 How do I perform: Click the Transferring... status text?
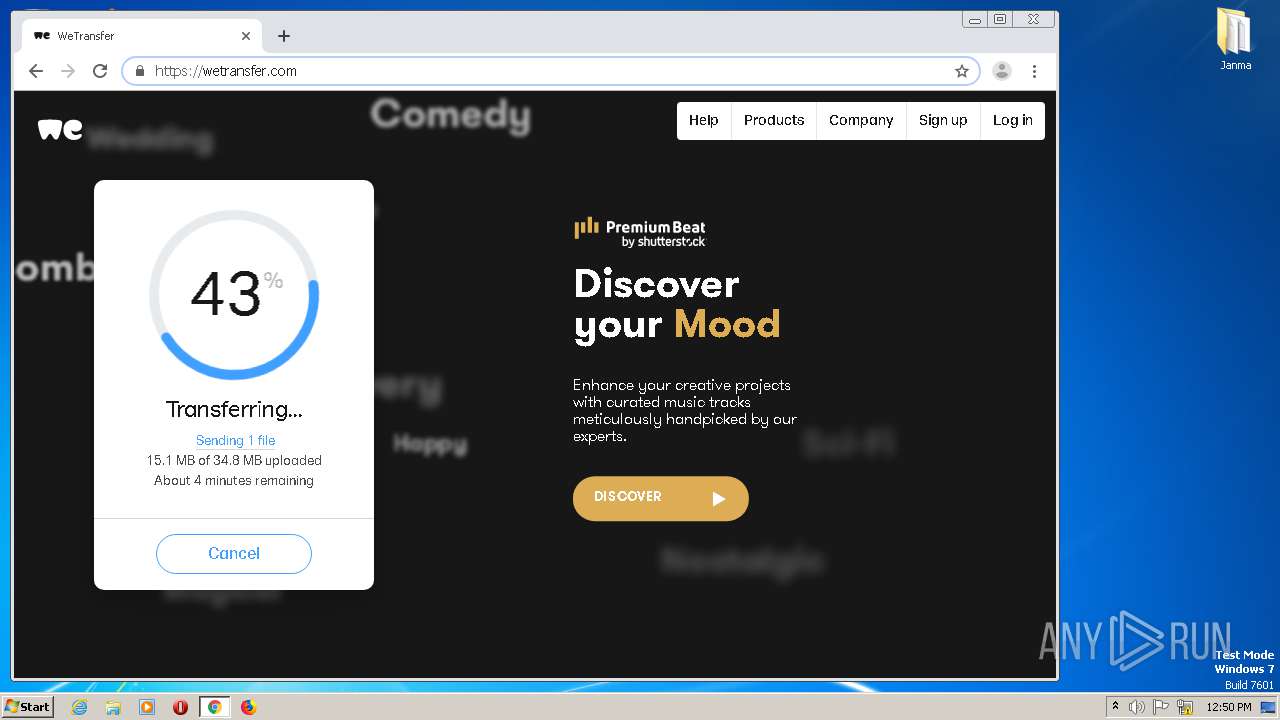[x=234, y=409]
